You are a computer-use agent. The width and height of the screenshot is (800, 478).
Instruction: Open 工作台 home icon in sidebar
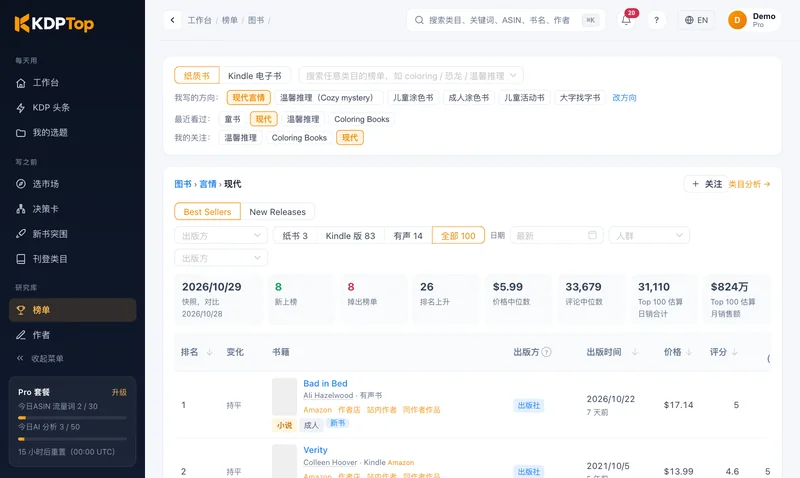(x=21, y=83)
